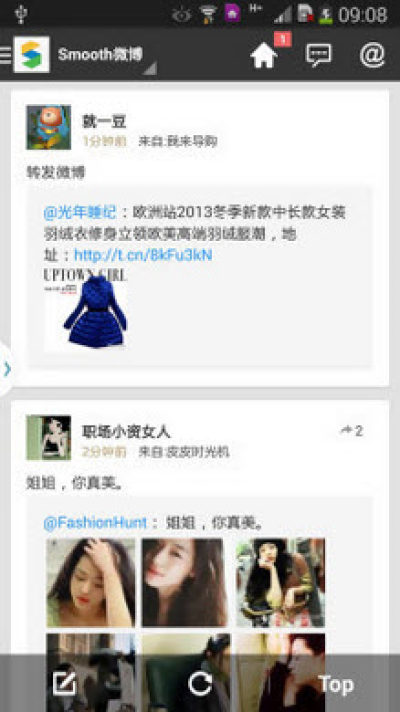Viewport: 400px width, 712px height.
Task: View the third photo with woman in hat
Action: (281, 583)
